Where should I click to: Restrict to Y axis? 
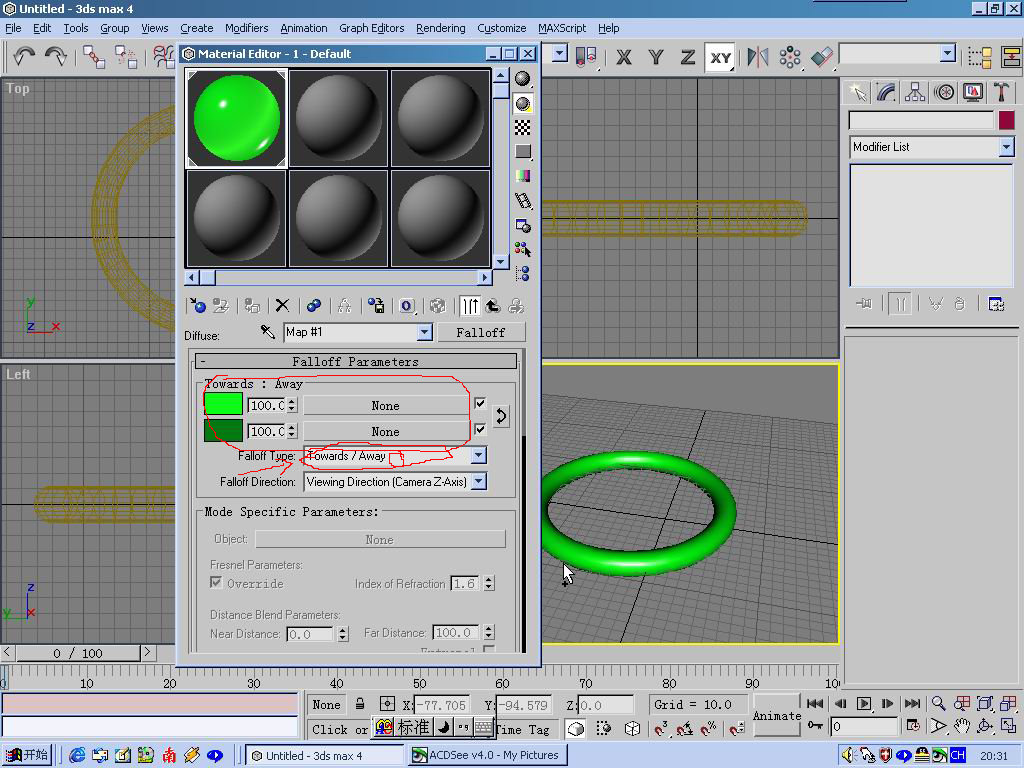(656, 57)
